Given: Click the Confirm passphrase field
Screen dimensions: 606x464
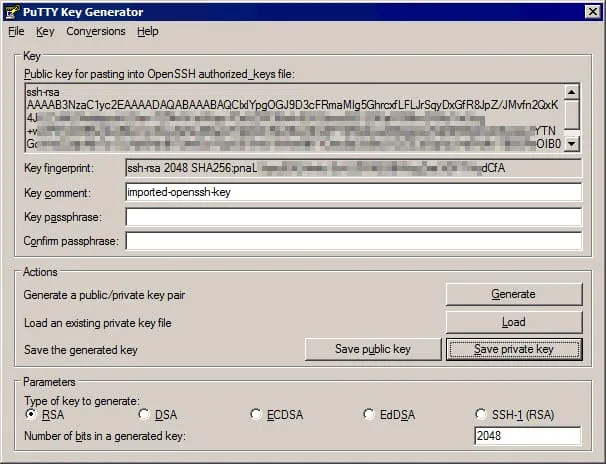Looking at the screenshot, I should pyautogui.click(x=353, y=241).
